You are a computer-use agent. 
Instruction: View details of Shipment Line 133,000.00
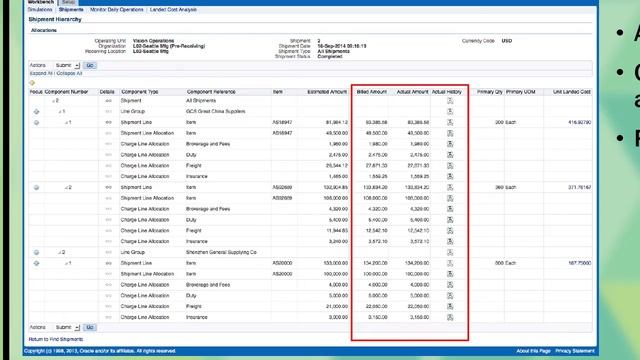tap(108, 263)
